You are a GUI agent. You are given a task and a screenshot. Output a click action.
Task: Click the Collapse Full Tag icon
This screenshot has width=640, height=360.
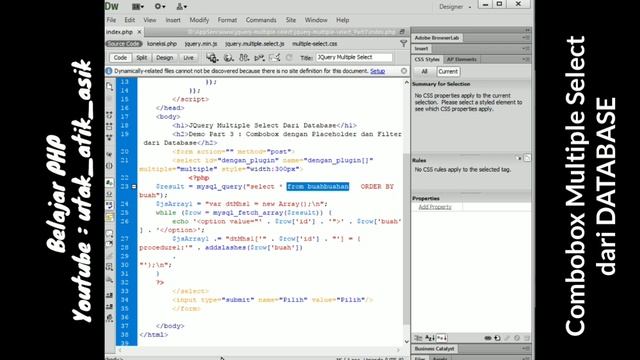pos(109,114)
